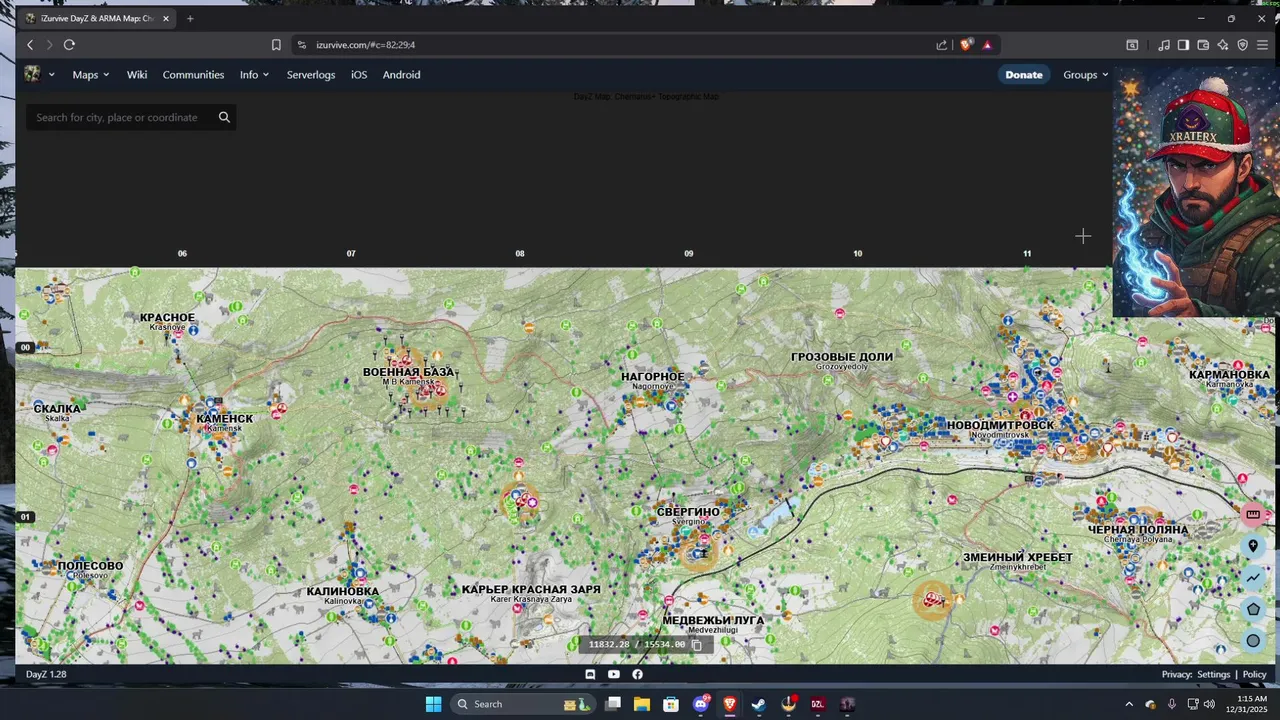Viewport: 1280px width, 720px height.
Task: Open the media music note icon
Action: click(1164, 45)
